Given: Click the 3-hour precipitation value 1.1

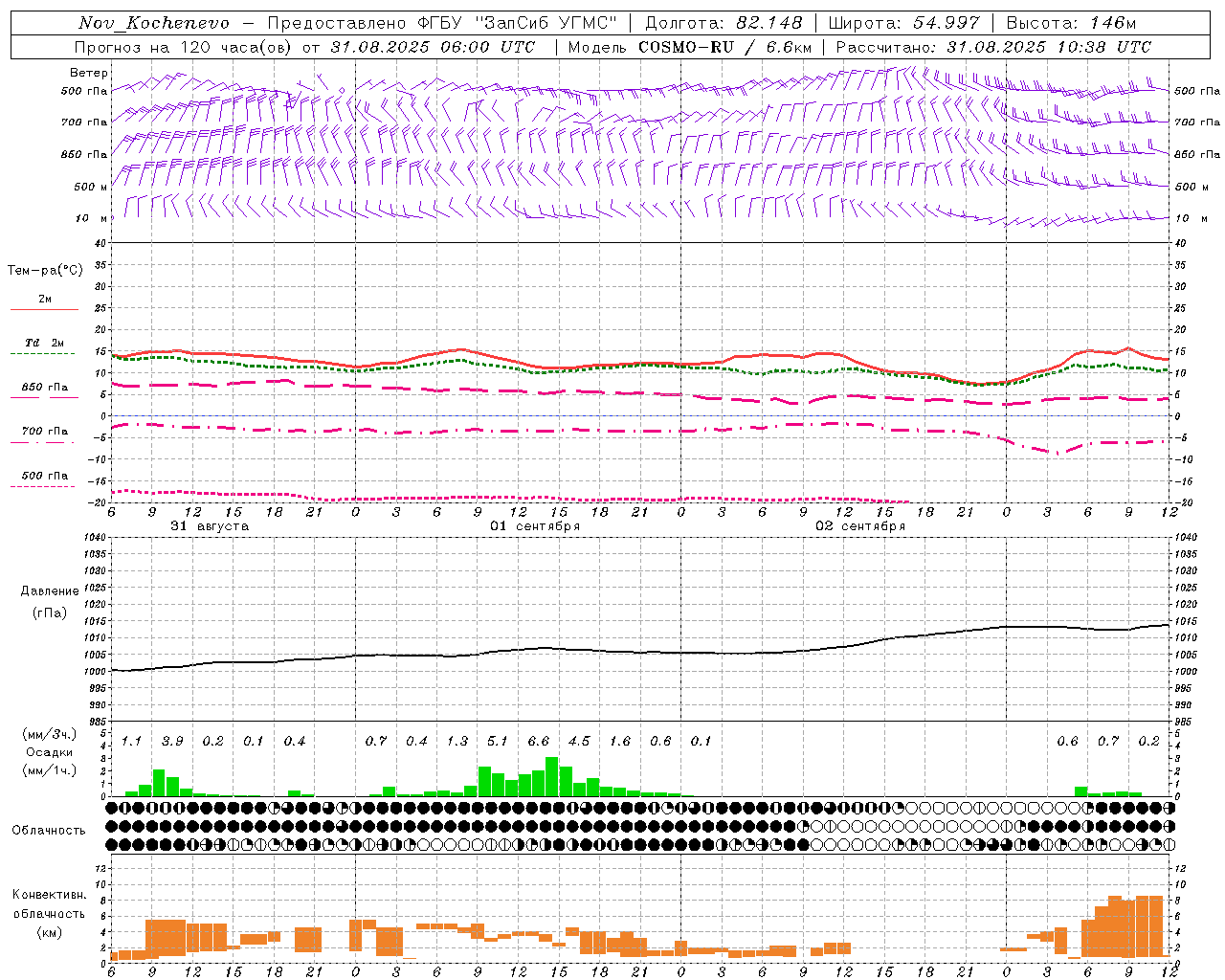Looking at the screenshot, I should click(x=131, y=742).
